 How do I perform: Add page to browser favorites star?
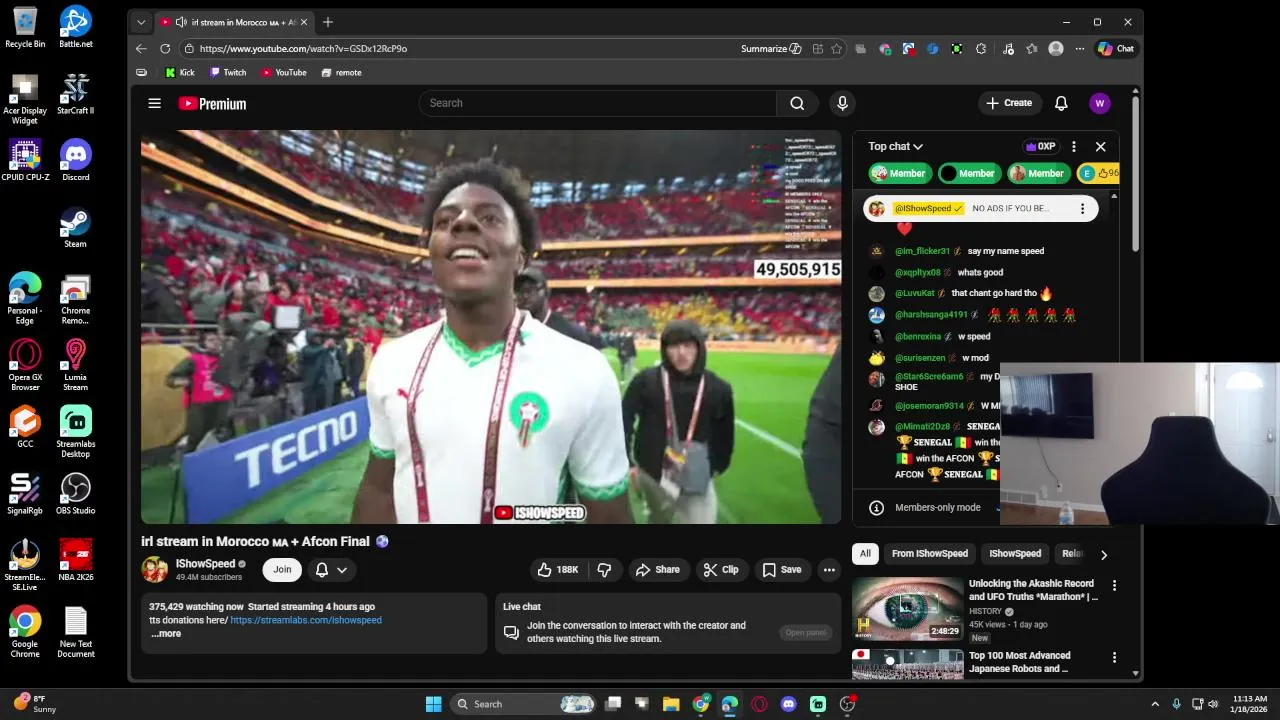click(x=835, y=48)
